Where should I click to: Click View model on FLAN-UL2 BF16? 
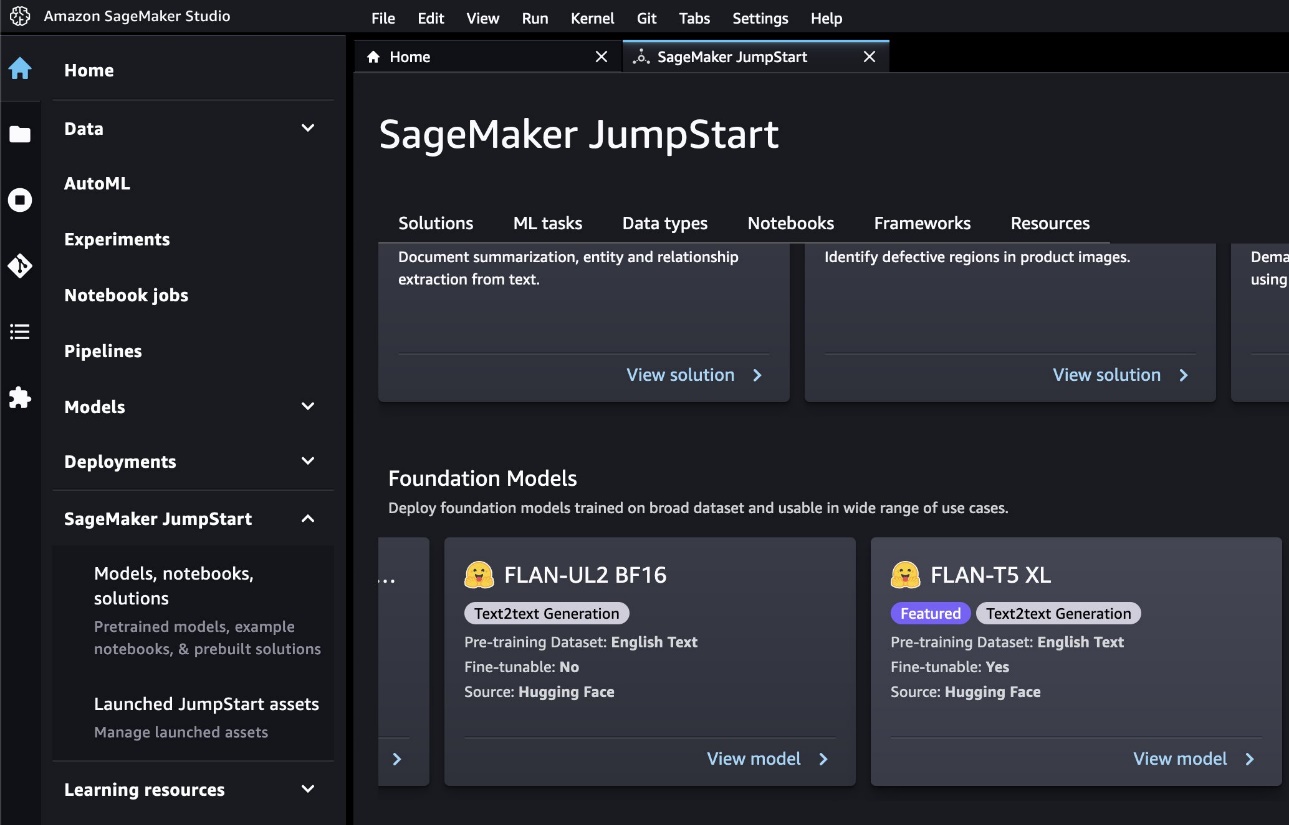point(754,759)
